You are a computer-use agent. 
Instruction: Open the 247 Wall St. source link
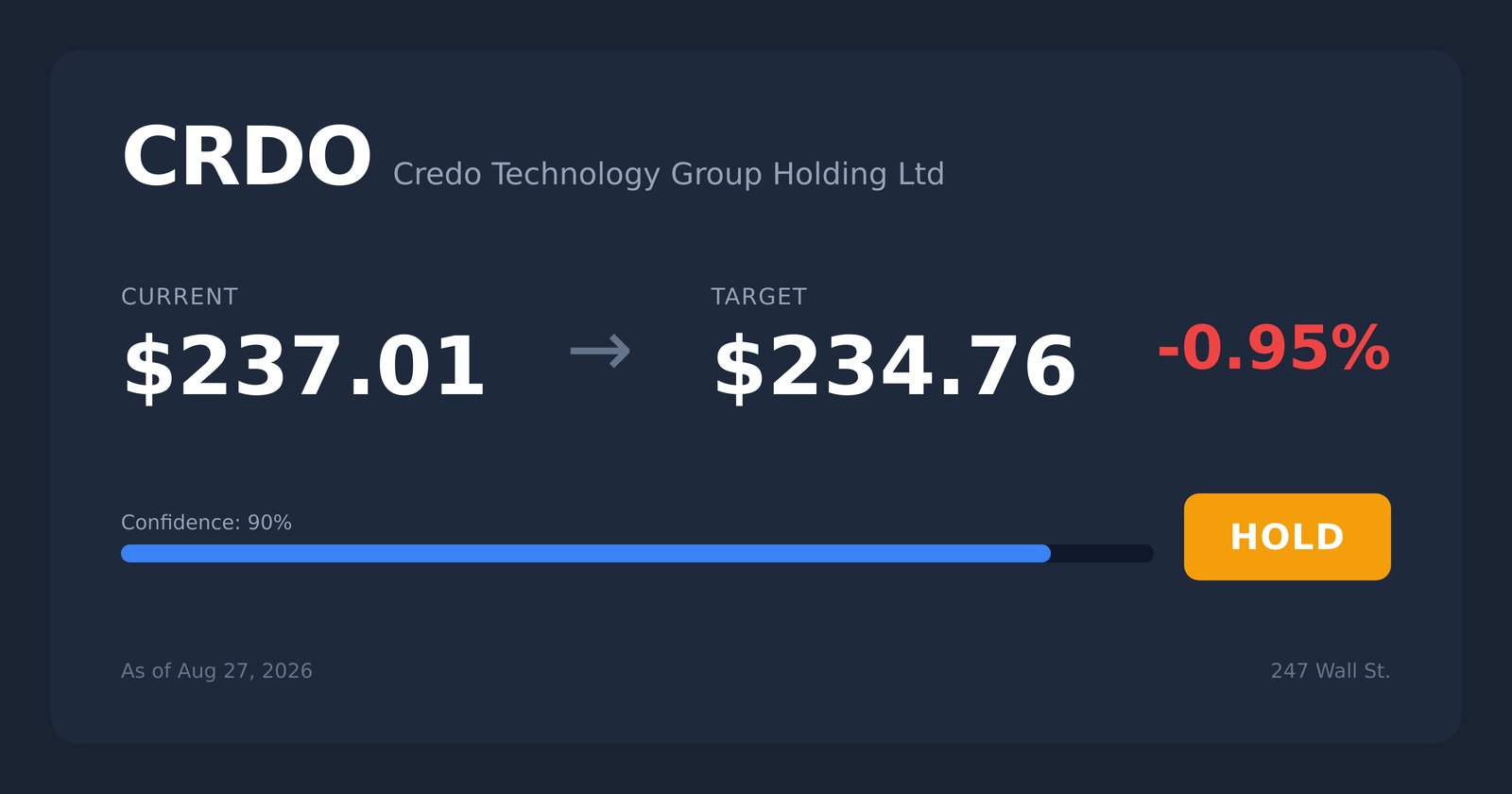pos(1331,671)
